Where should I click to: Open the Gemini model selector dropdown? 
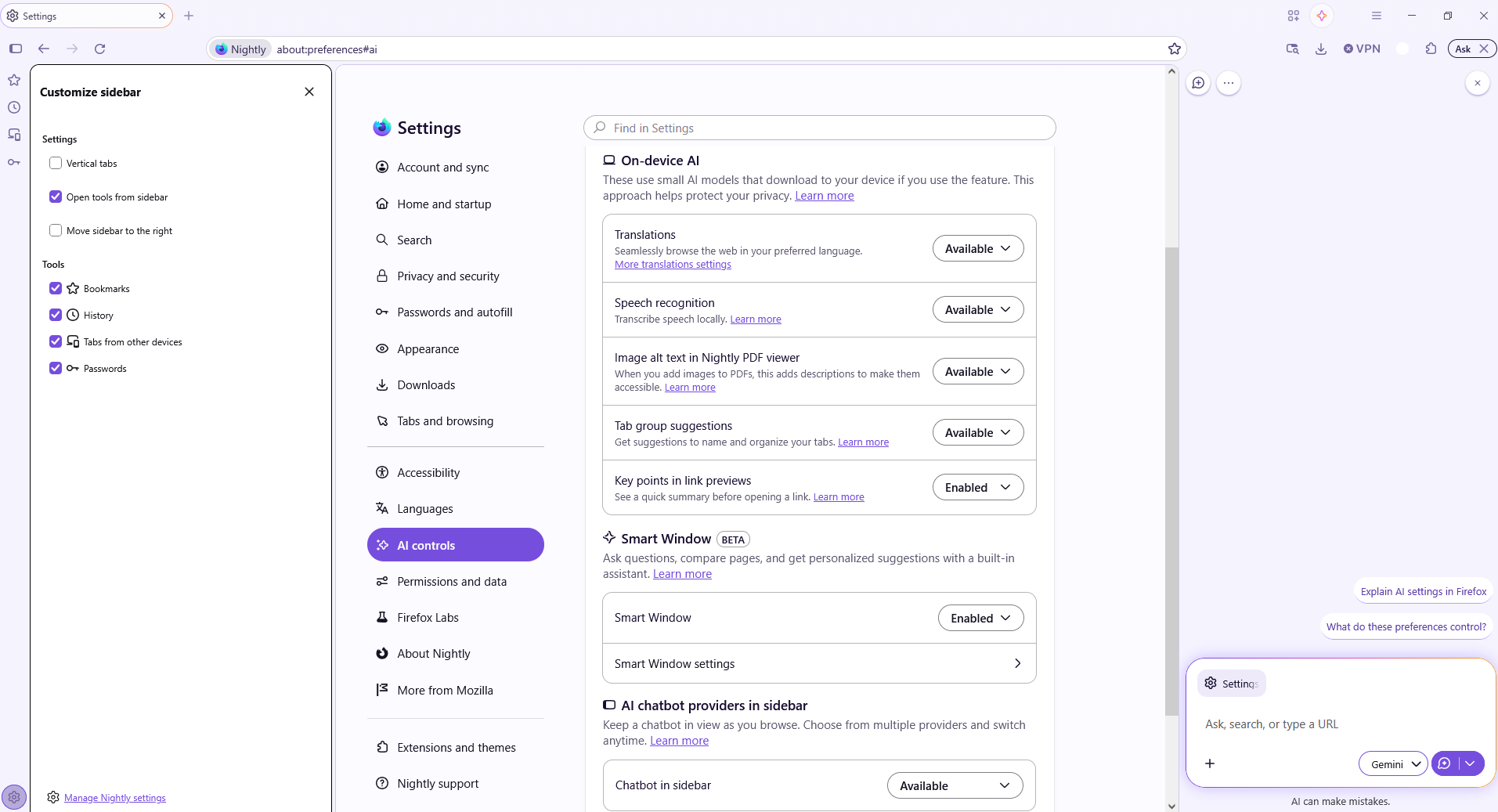click(1393, 763)
